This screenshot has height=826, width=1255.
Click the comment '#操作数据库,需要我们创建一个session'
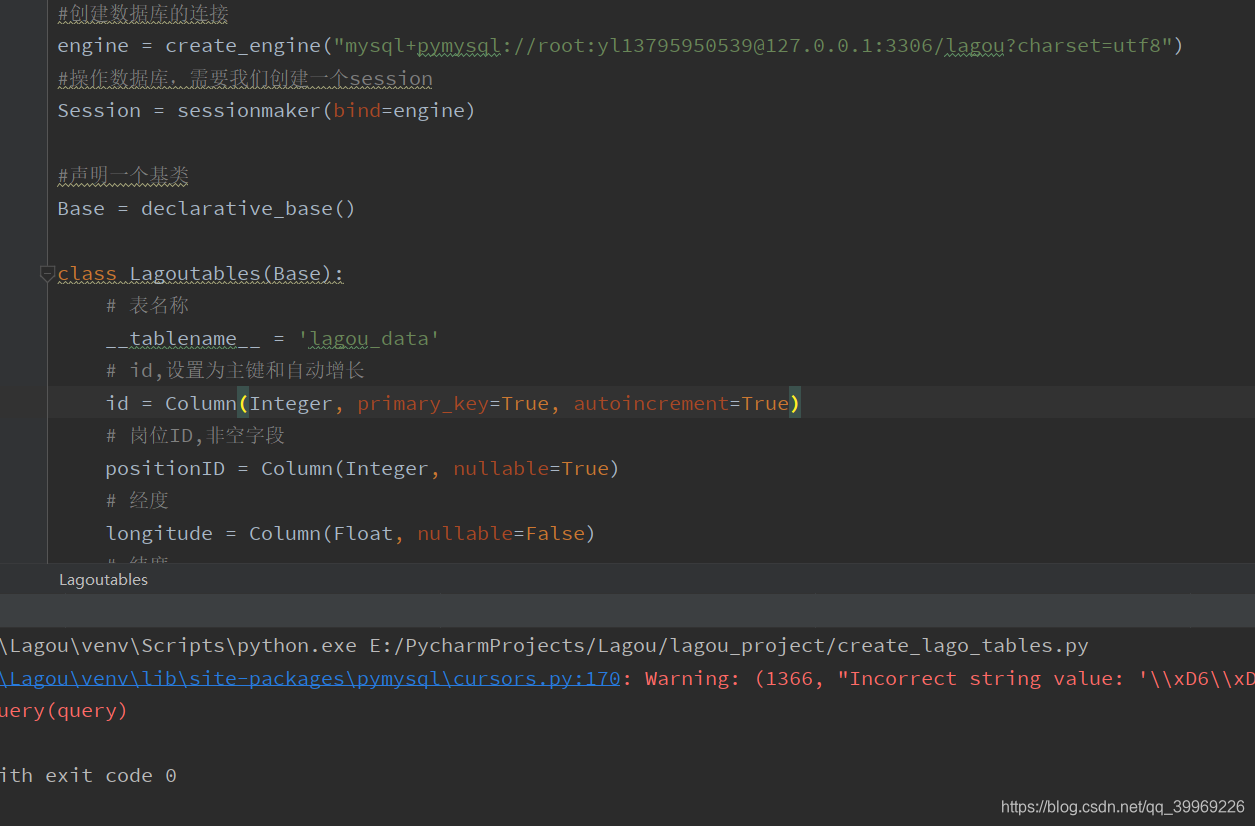coord(245,79)
